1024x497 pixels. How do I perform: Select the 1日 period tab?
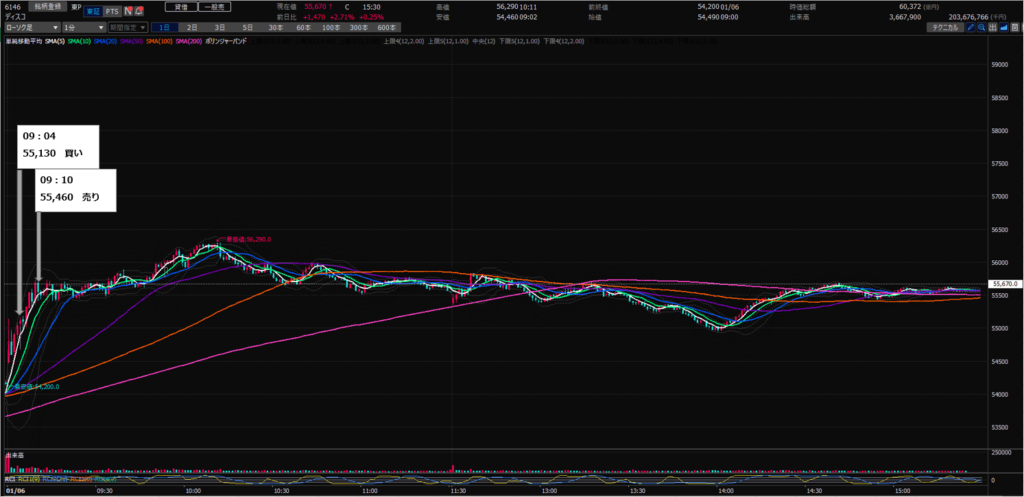click(167, 28)
